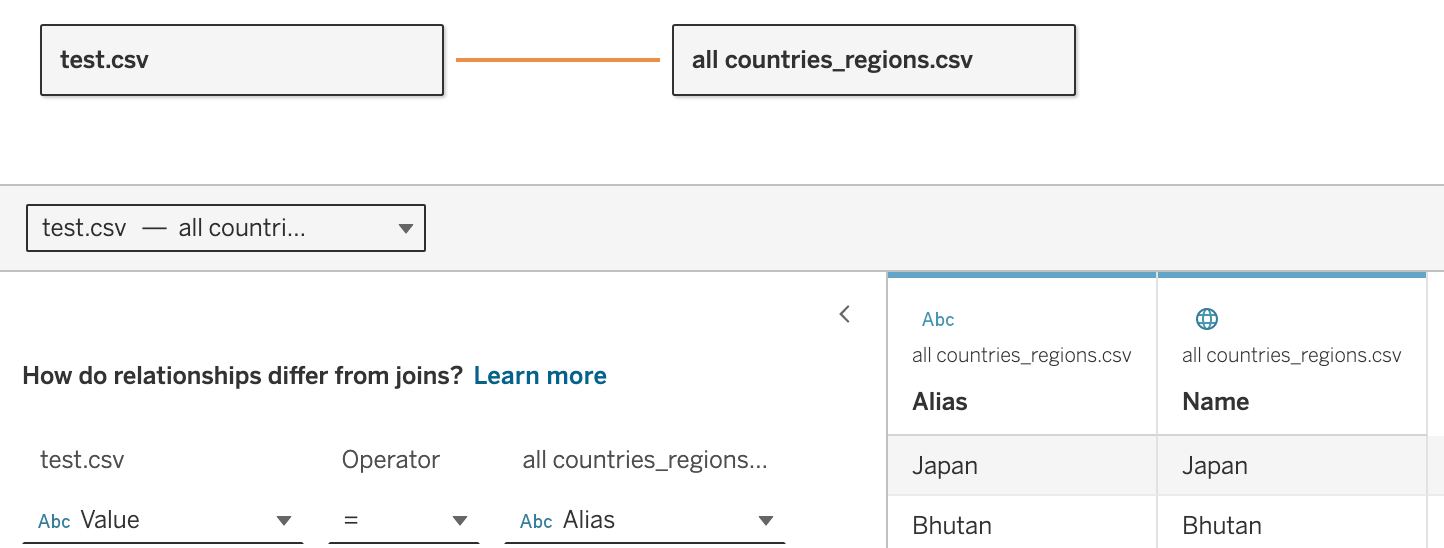
Task: Click the Abc icon beside the Alias field
Action: [x=537, y=521]
